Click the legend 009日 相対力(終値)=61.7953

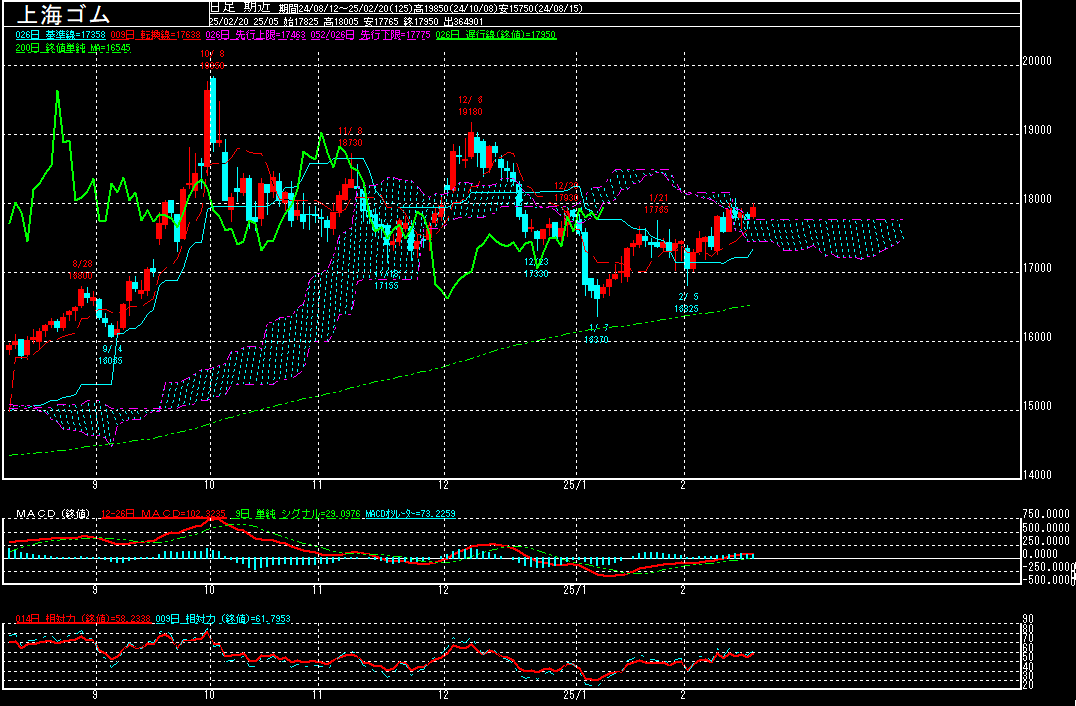tap(222, 619)
